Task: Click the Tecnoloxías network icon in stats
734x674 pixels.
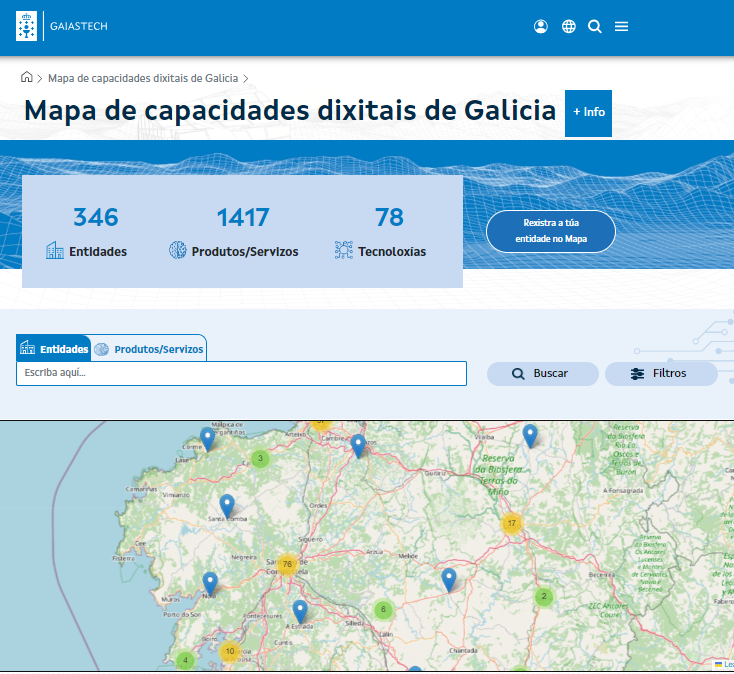Action: (344, 250)
